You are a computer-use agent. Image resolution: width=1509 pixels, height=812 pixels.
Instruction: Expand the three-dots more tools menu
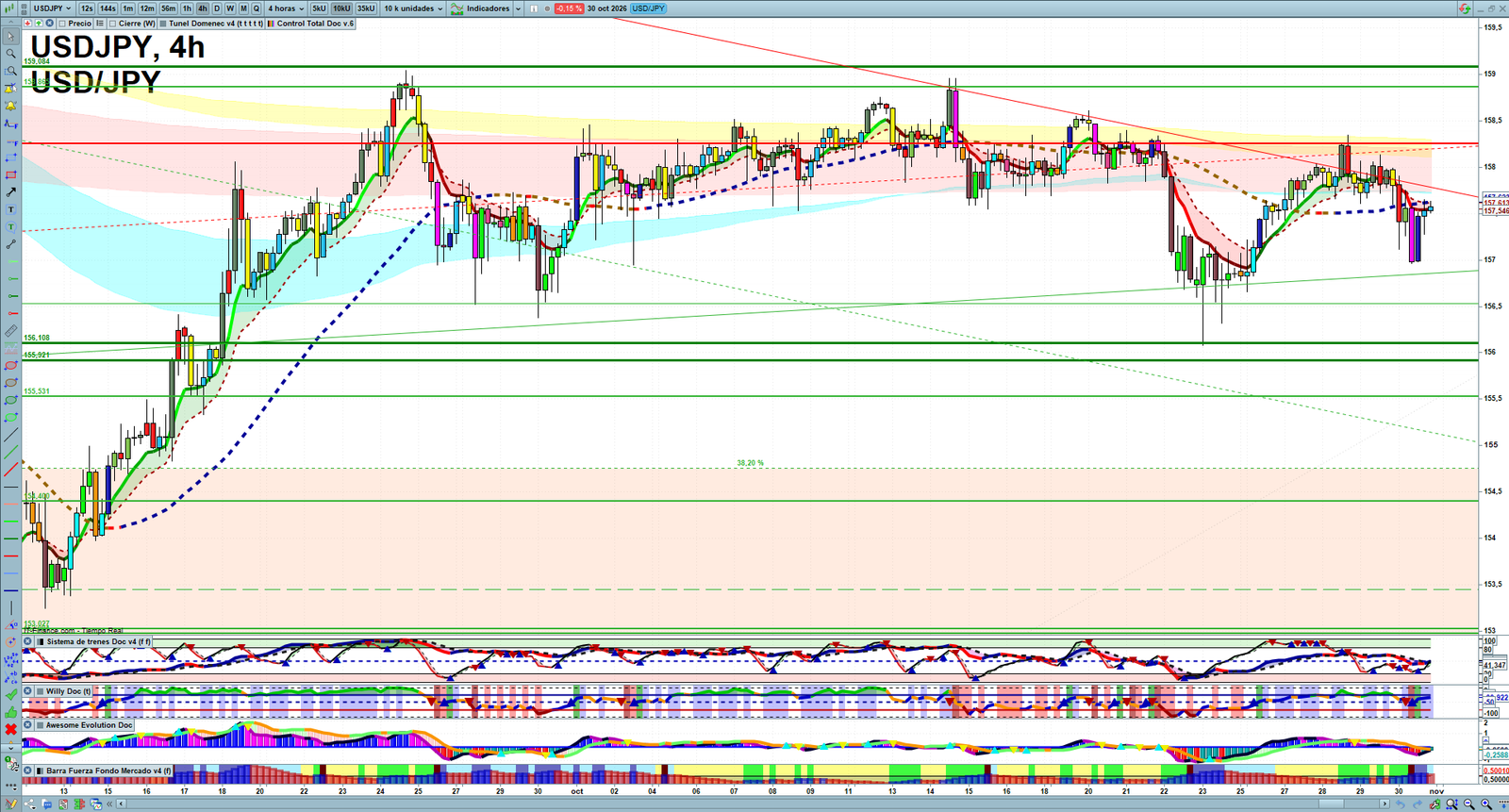(x=10, y=786)
